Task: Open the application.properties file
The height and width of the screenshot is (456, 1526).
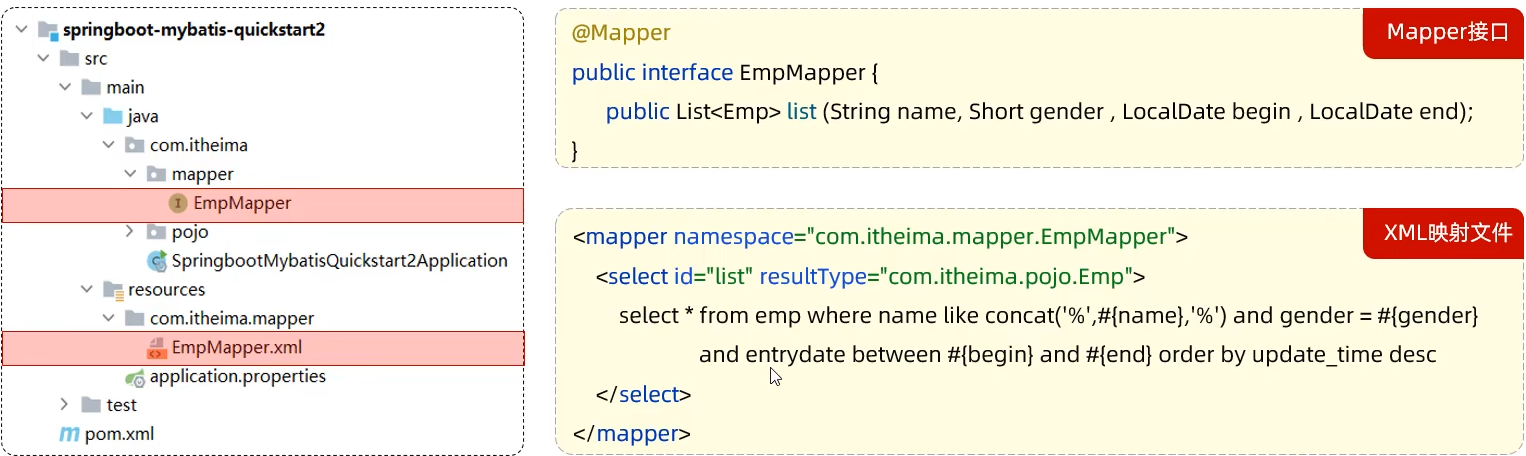Action: point(238,377)
